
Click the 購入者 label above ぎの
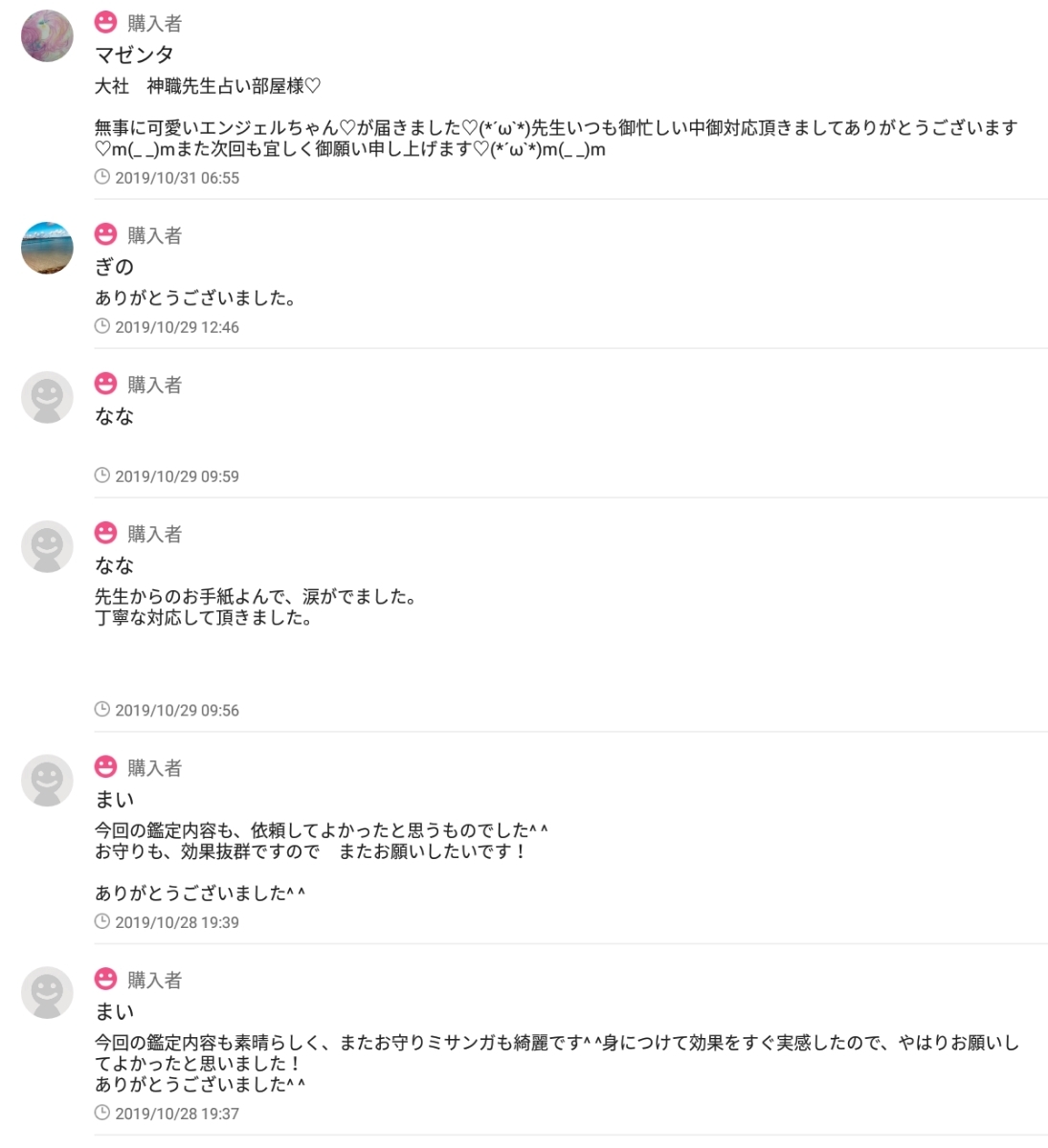click(154, 235)
